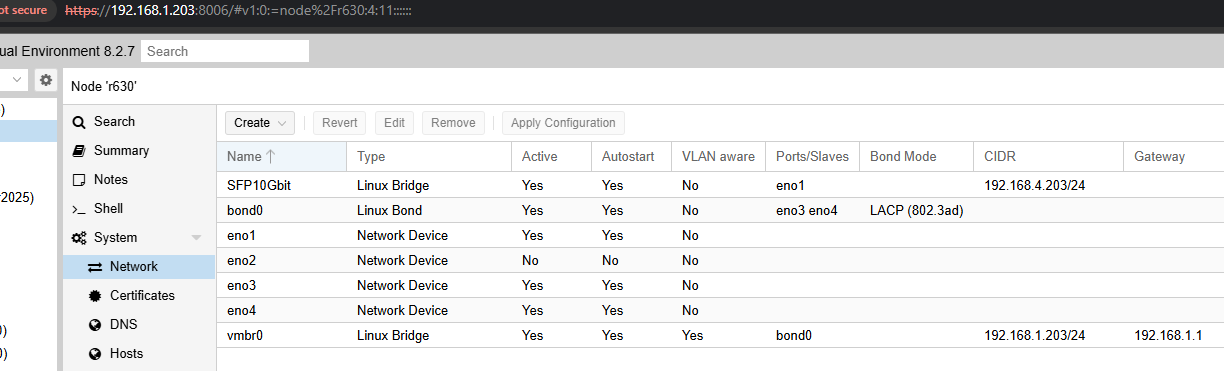
Task: Open the DNS settings page
Action: pos(138,325)
